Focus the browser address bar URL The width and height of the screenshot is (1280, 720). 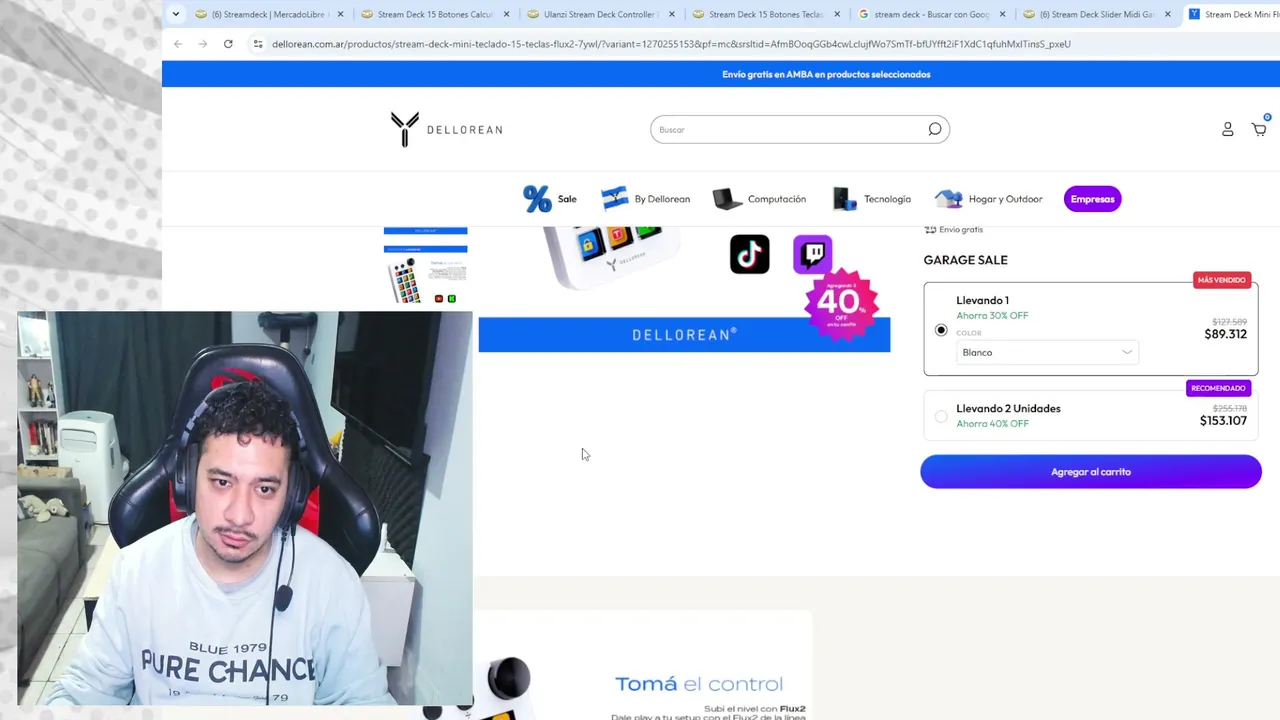coord(671,44)
